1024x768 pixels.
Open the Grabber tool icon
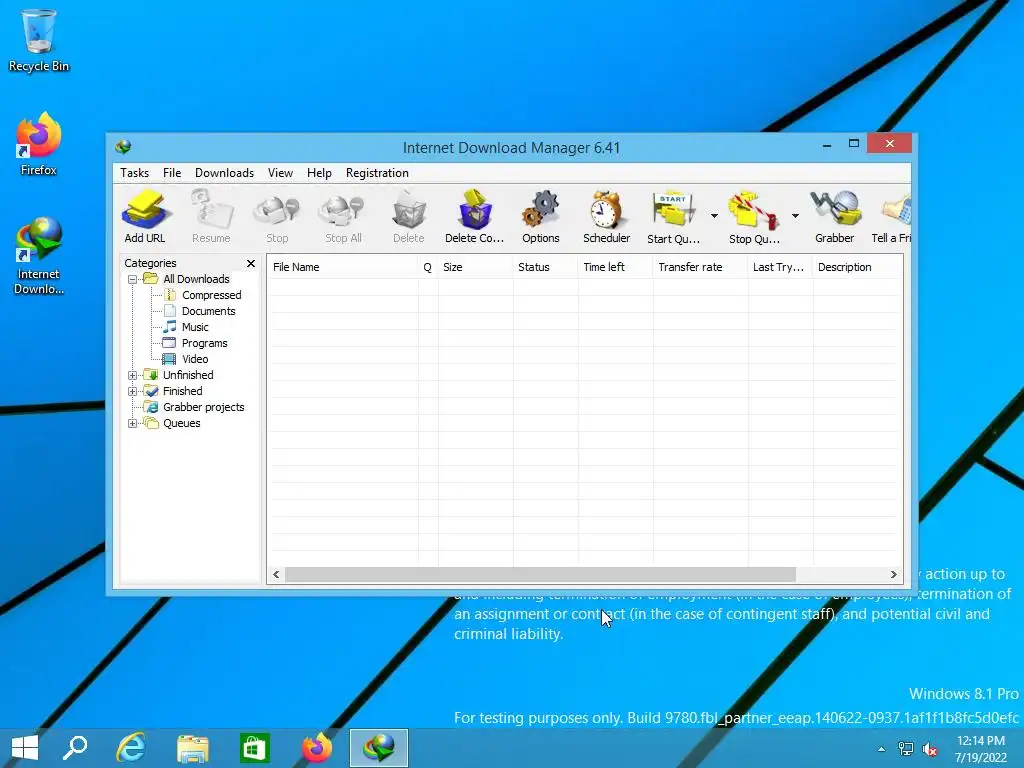point(835,217)
